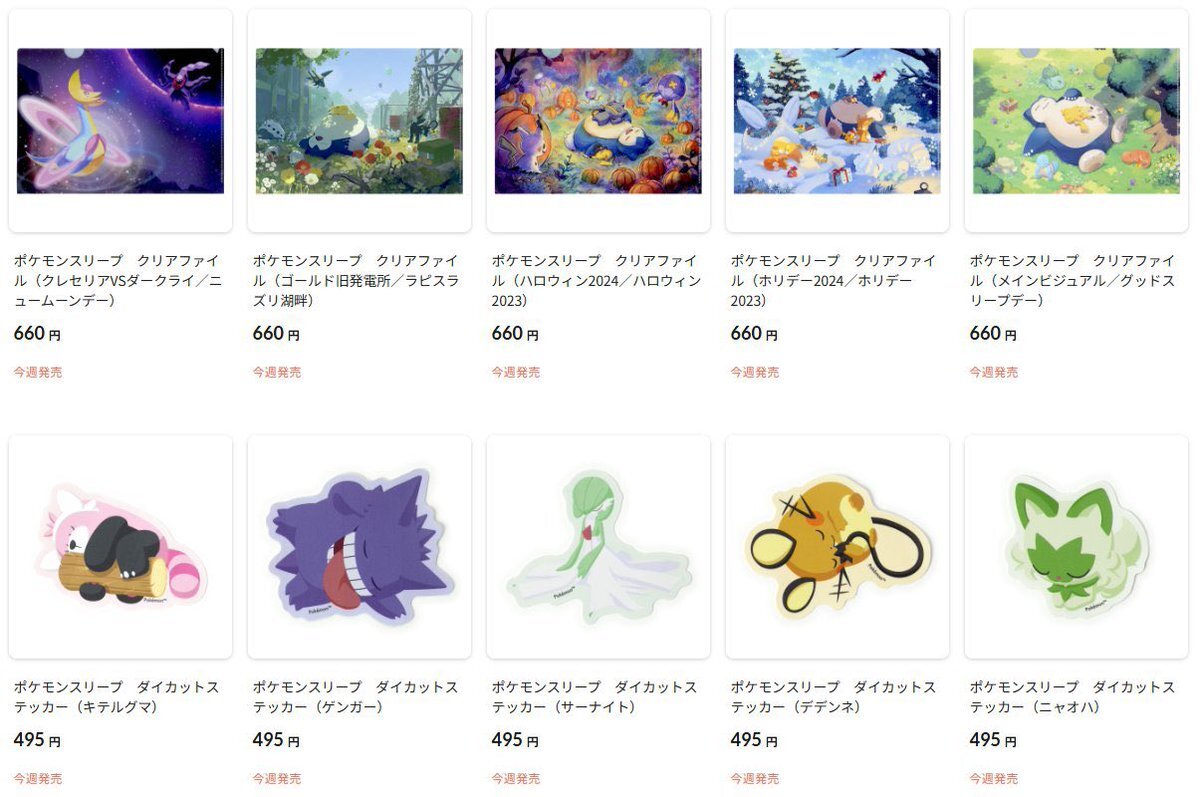The height and width of the screenshot is (797, 1200).
Task: Open the ゴールド旧発電所 clear file title link
Action: (x=357, y=280)
